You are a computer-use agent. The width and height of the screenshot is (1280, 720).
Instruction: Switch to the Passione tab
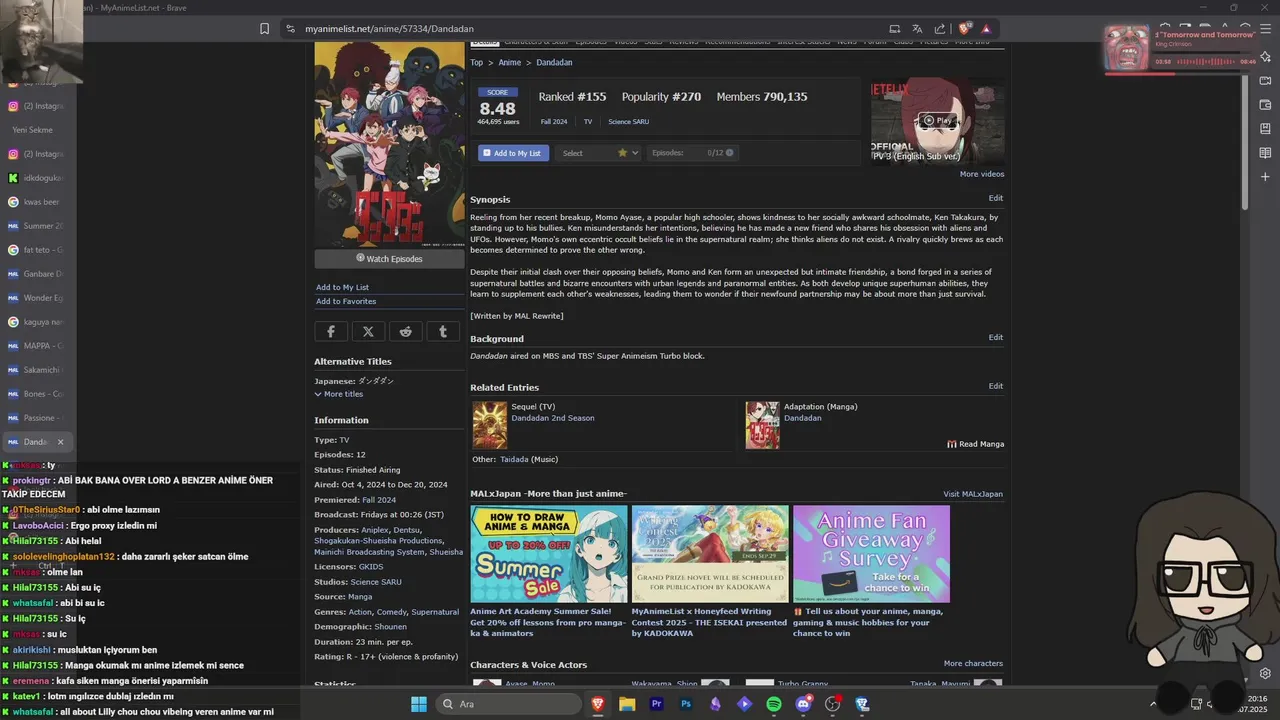point(38,418)
